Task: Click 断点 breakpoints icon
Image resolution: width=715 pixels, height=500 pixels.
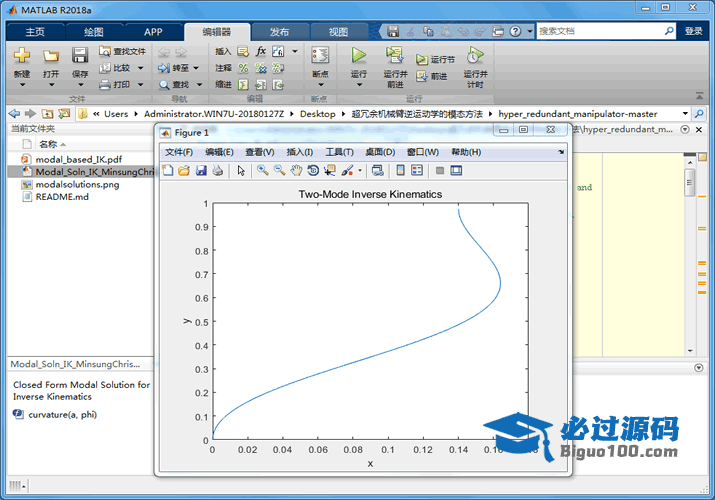Action: pos(320,56)
